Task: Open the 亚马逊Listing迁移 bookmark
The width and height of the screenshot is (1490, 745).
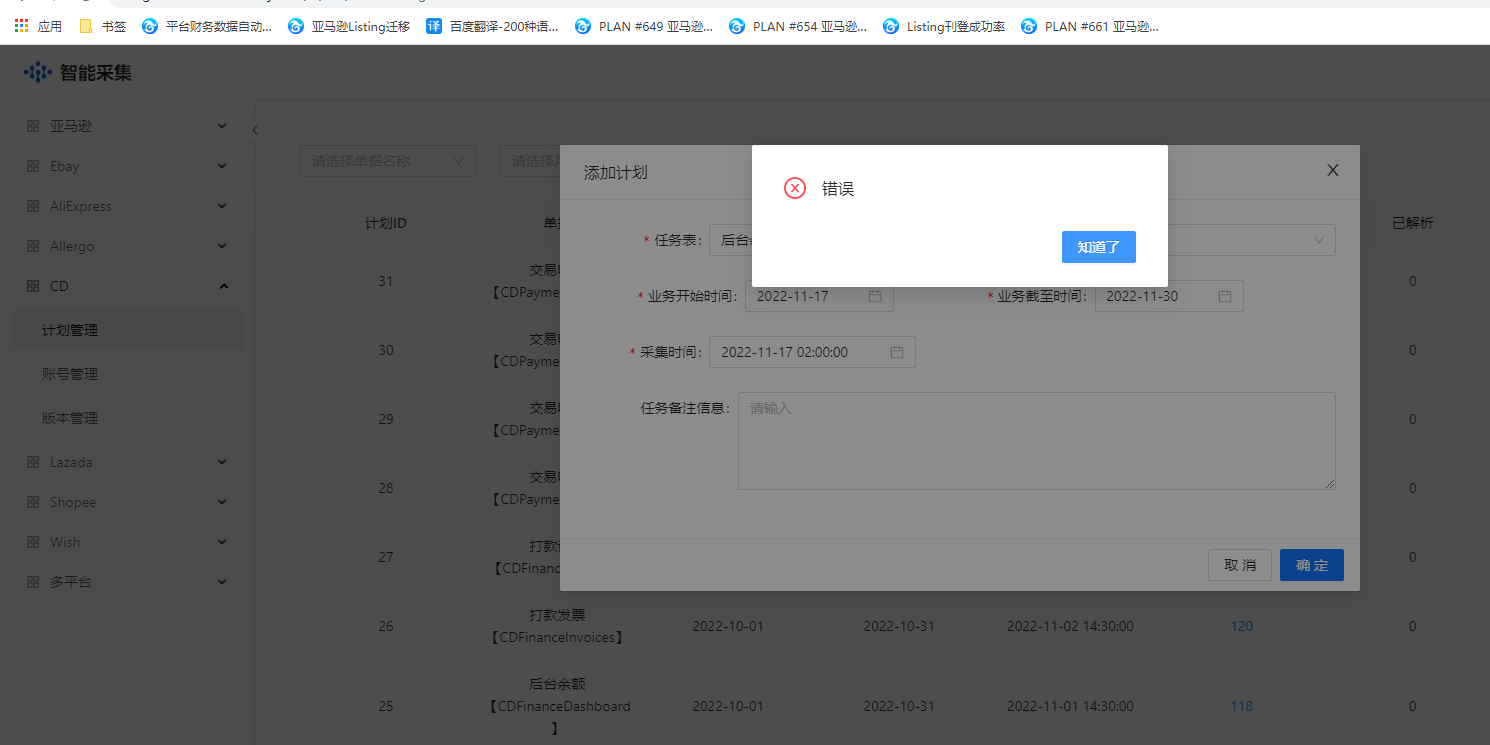Action: click(349, 26)
